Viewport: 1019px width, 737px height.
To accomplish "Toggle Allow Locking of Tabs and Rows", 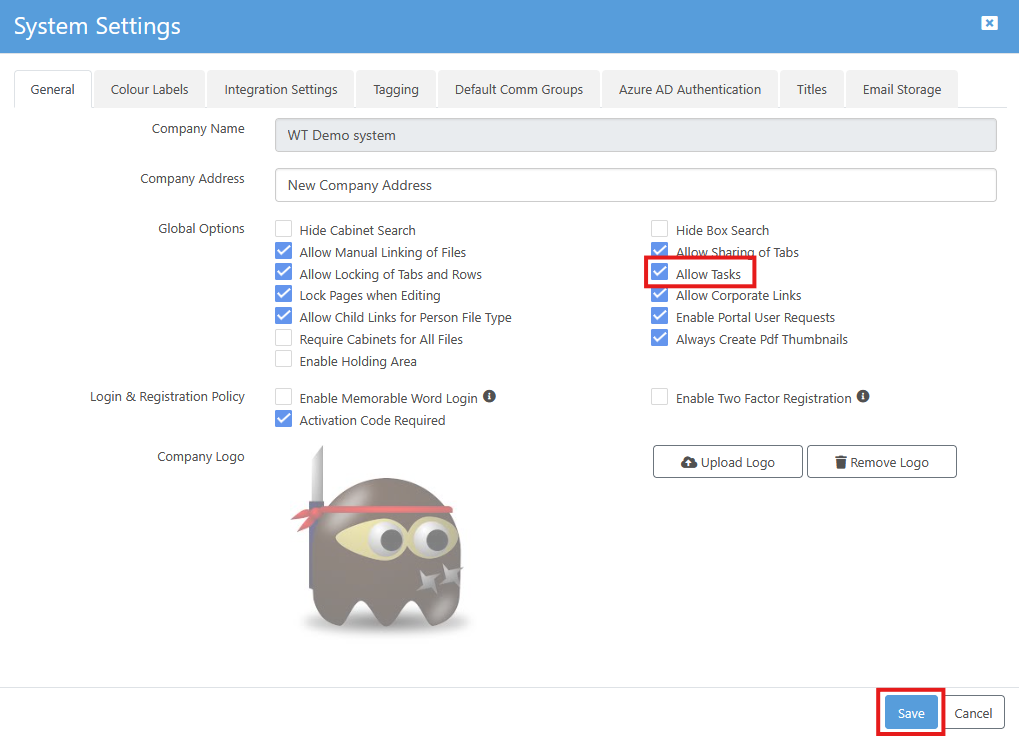I will point(283,272).
